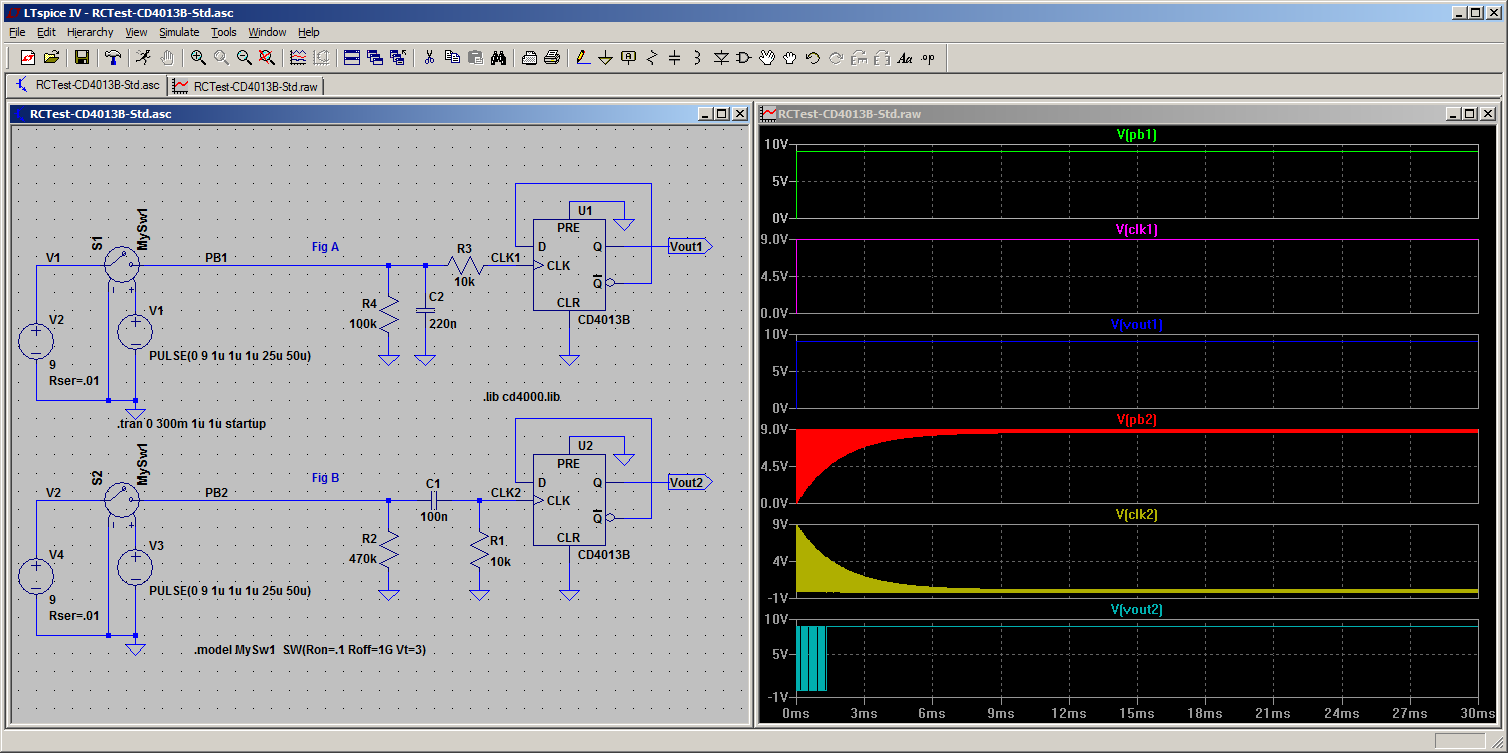Click the '.lib cd4000.lib' directive
The width and height of the screenshot is (1508, 753).
pyautogui.click(x=521, y=397)
